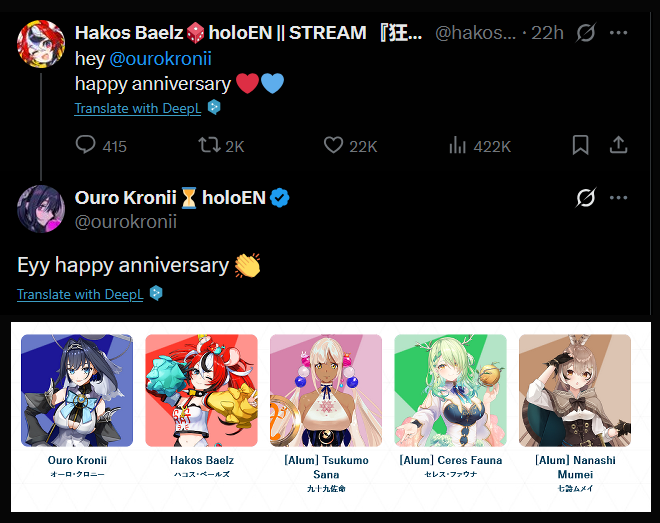Image resolution: width=660 pixels, height=523 pixels.
Task: Click the share upload icon
Action: 618,146
